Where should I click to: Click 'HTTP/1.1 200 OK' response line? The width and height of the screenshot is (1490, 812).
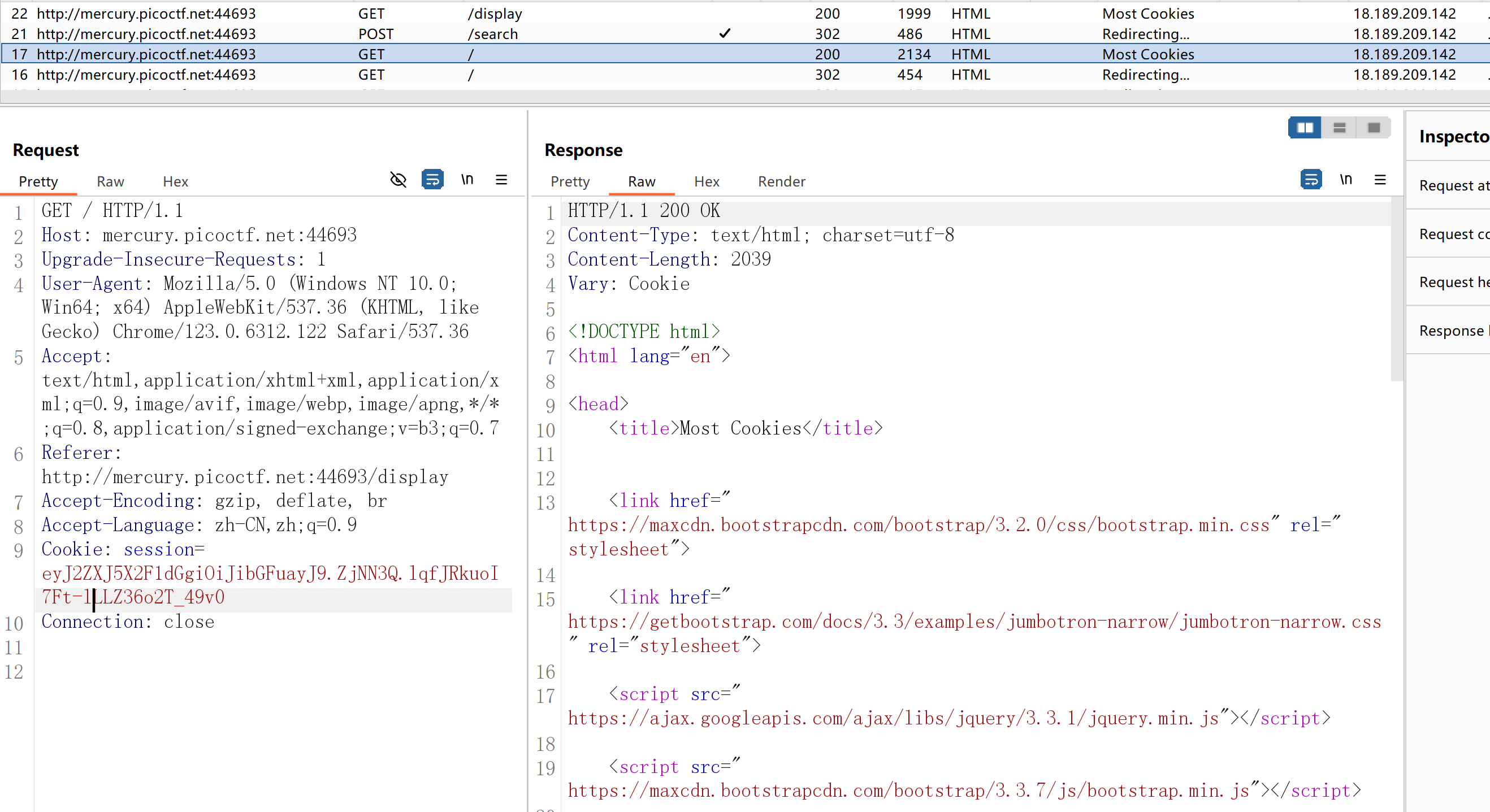644,211
